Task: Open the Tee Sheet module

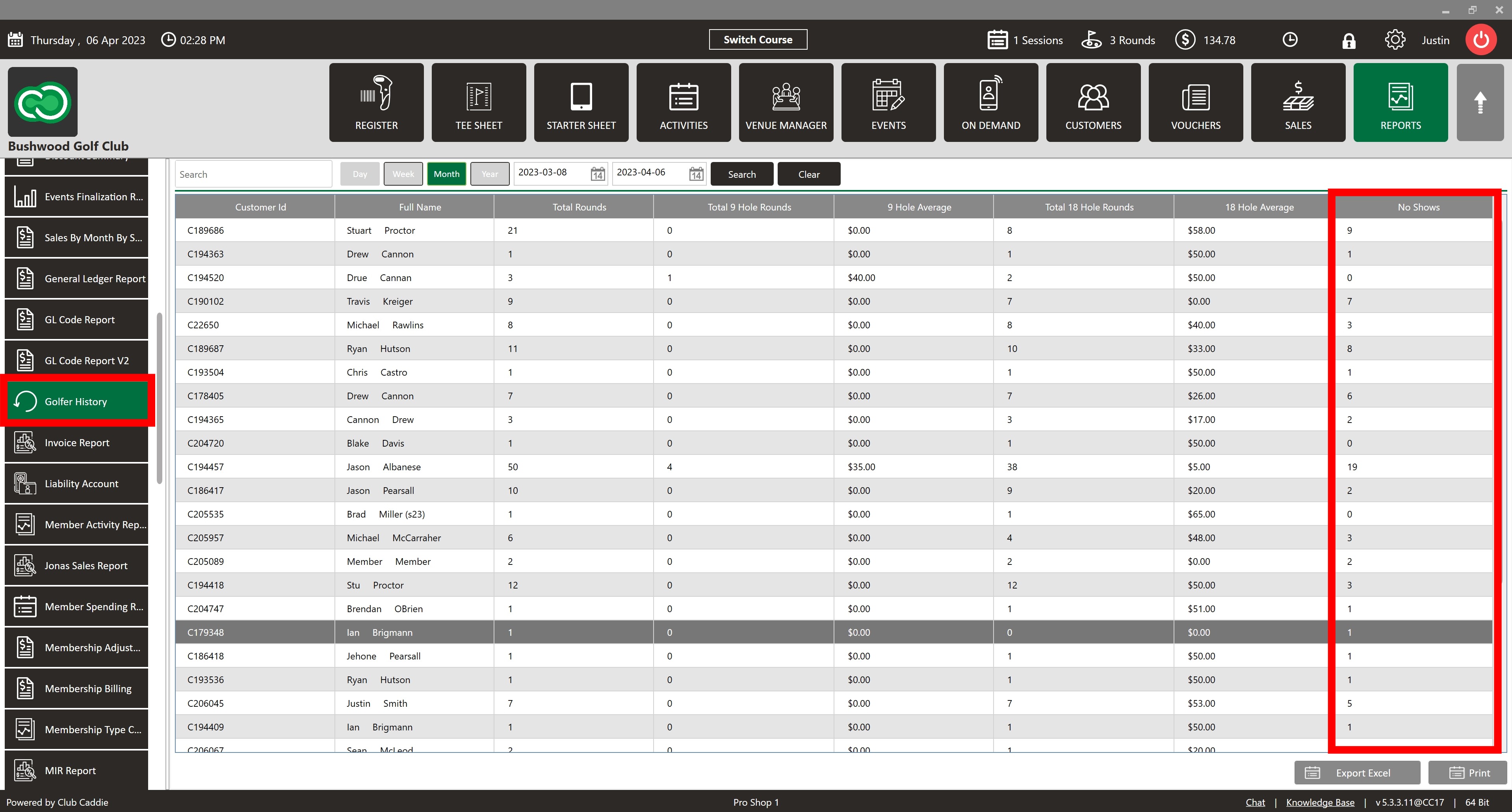Action: (x=478, y=103)
